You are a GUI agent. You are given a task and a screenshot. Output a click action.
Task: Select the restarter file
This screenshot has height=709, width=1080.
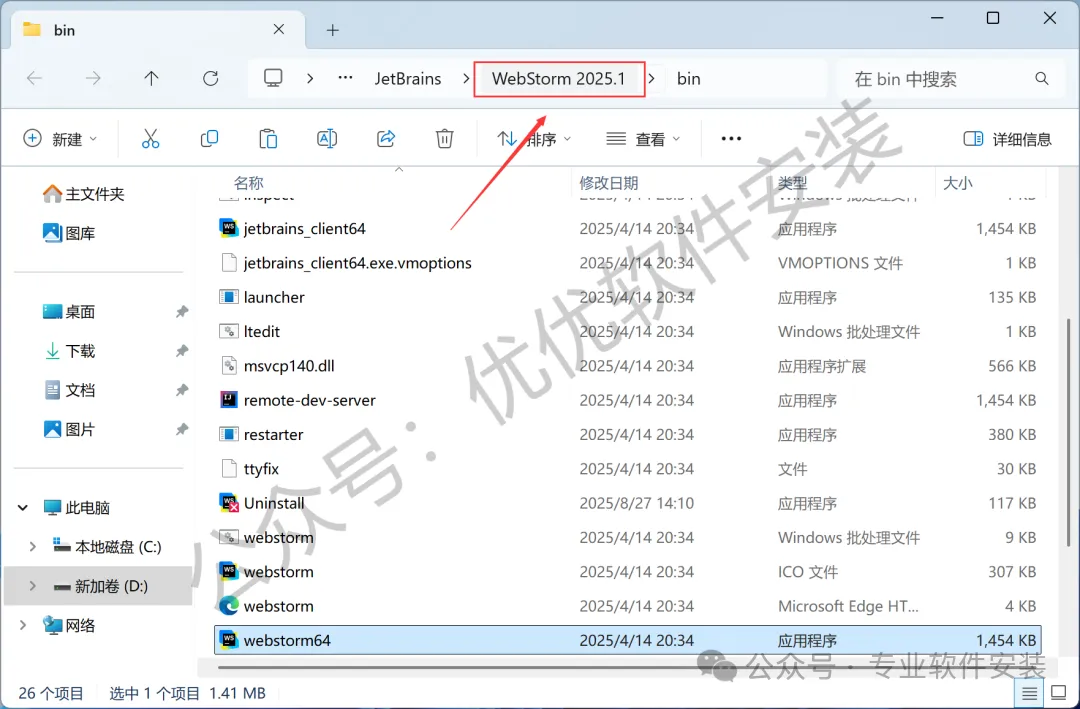(x=627, y=435)
